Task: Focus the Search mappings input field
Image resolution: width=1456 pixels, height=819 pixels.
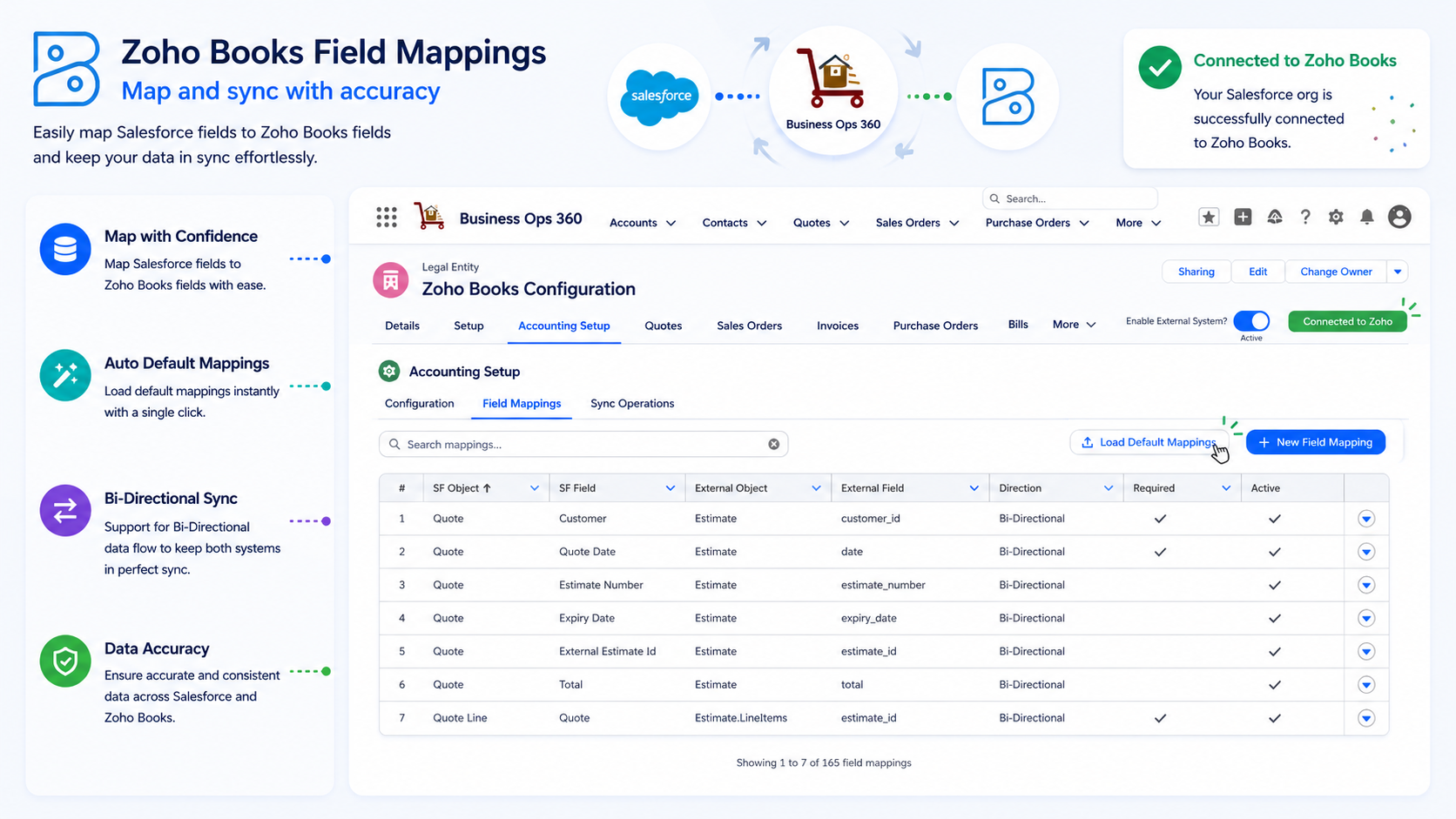Action: coord(583,444)
